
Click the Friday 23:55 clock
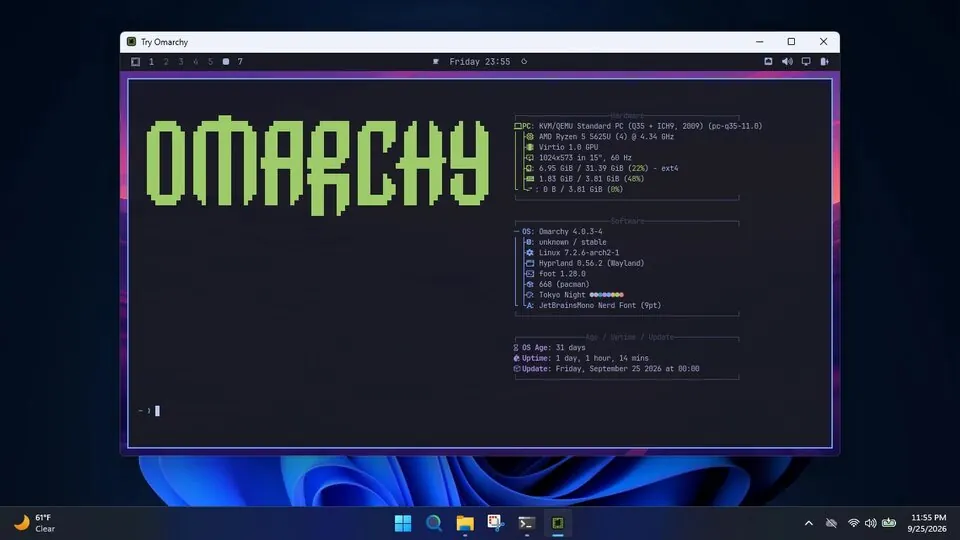click(x=479, y=62)
